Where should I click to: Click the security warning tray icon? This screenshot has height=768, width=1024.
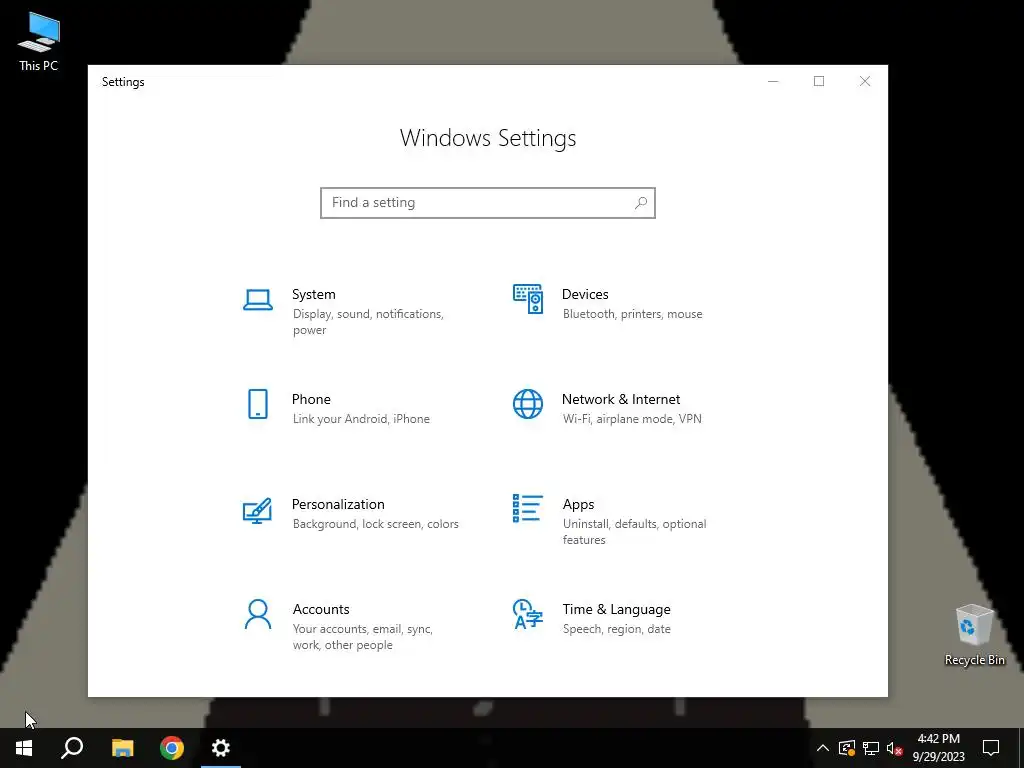coord(846,748)
